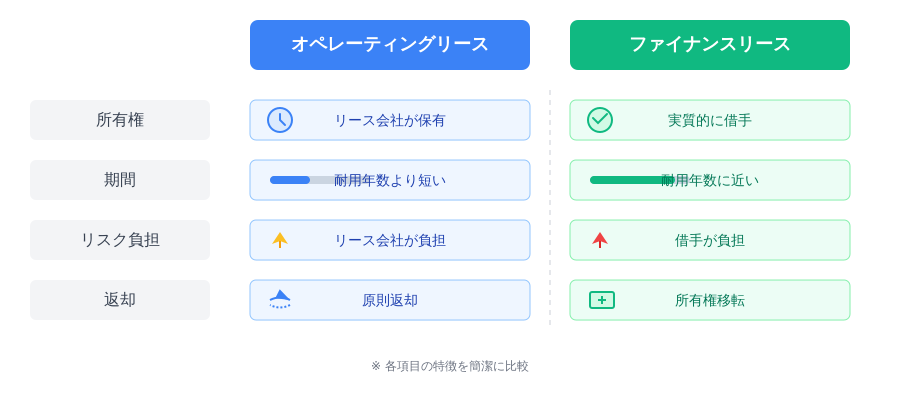Viewport: 900px width, 400px height.
Task: Click the green plus box icon
Action: 602,300
